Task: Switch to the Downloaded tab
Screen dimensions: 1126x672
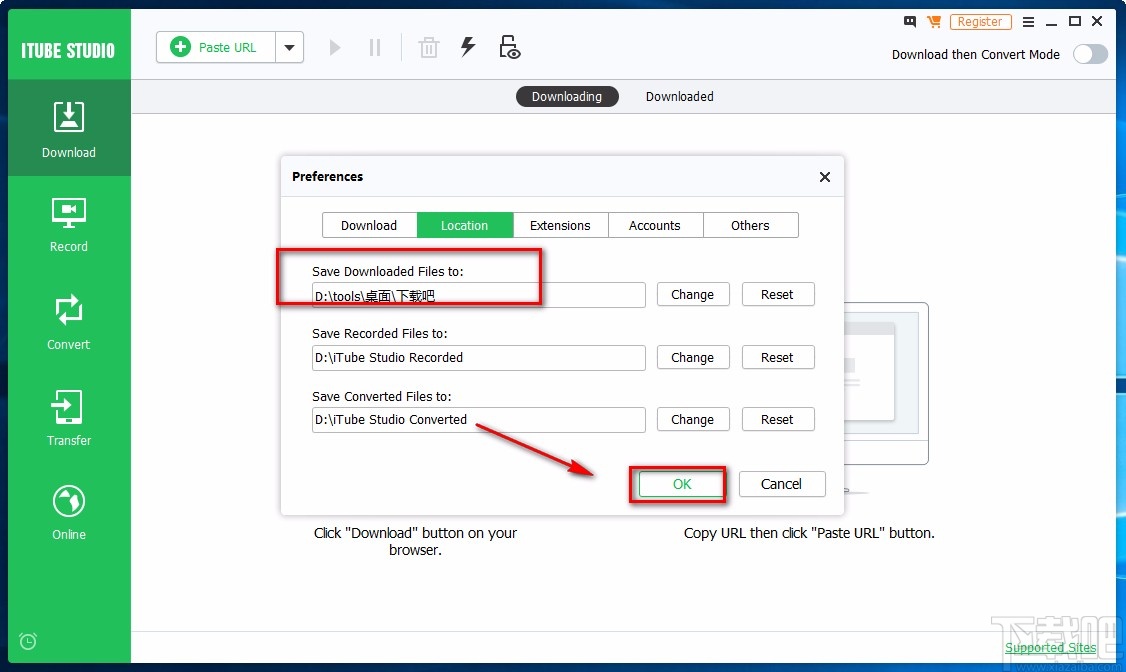Action: [x=679, y=96]
